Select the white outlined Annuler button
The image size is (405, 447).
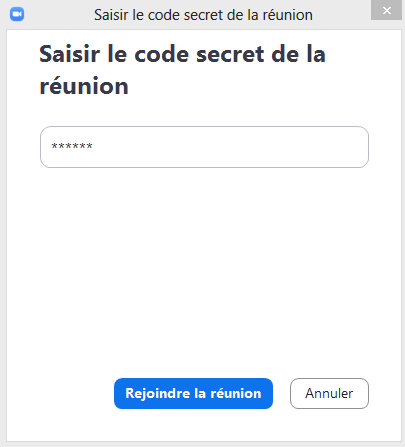329,393
